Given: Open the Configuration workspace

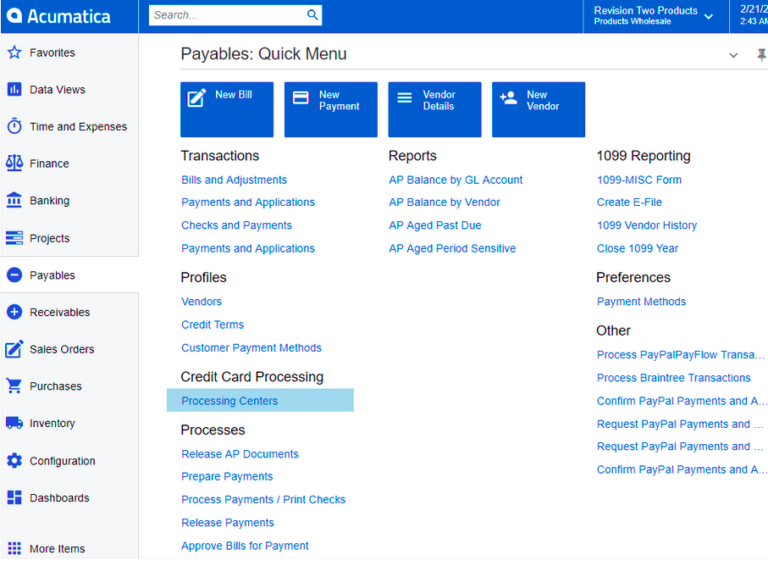Looking at the screenshot, I should tap(62, 461).
